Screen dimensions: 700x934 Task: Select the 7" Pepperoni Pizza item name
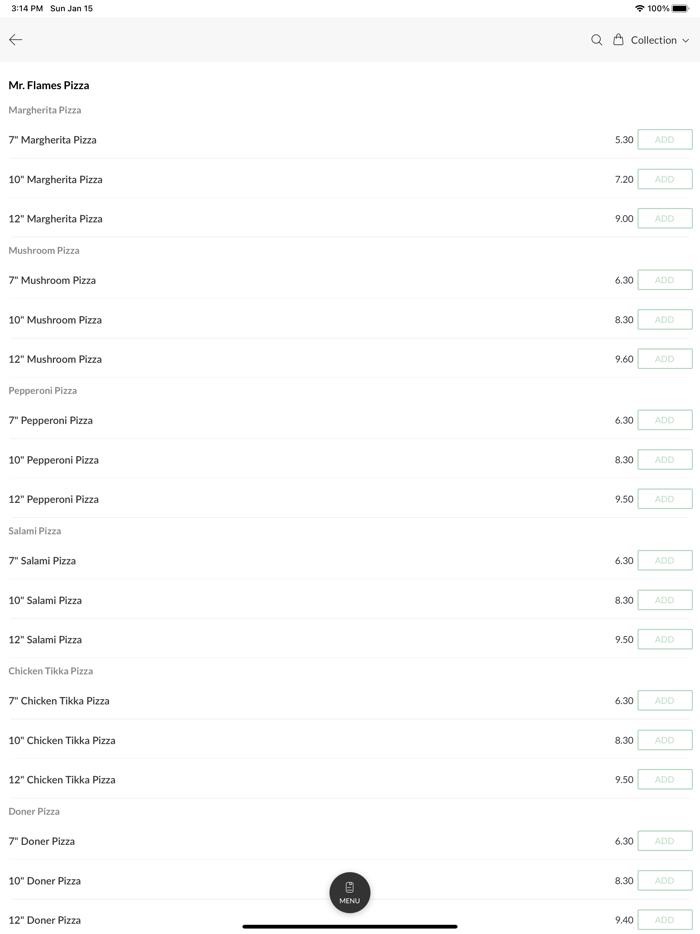coord(50,421)
